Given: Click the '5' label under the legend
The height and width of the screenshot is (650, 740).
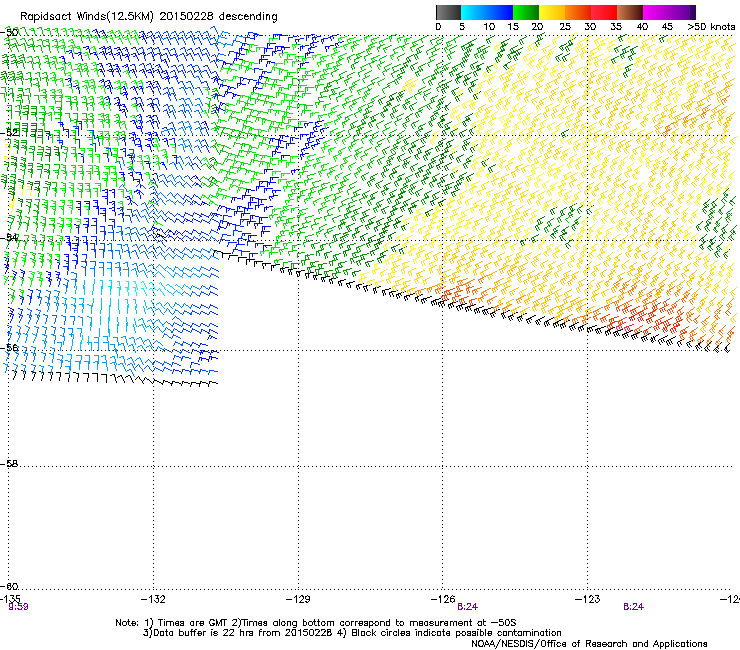Looking at the screenshot, I should coord(462,27).
